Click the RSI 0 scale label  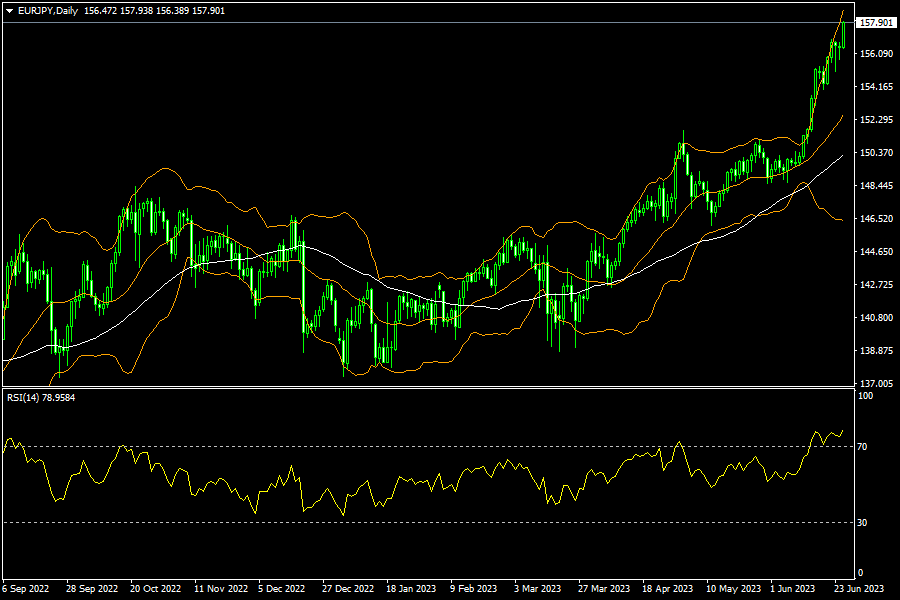pos(860,573)
